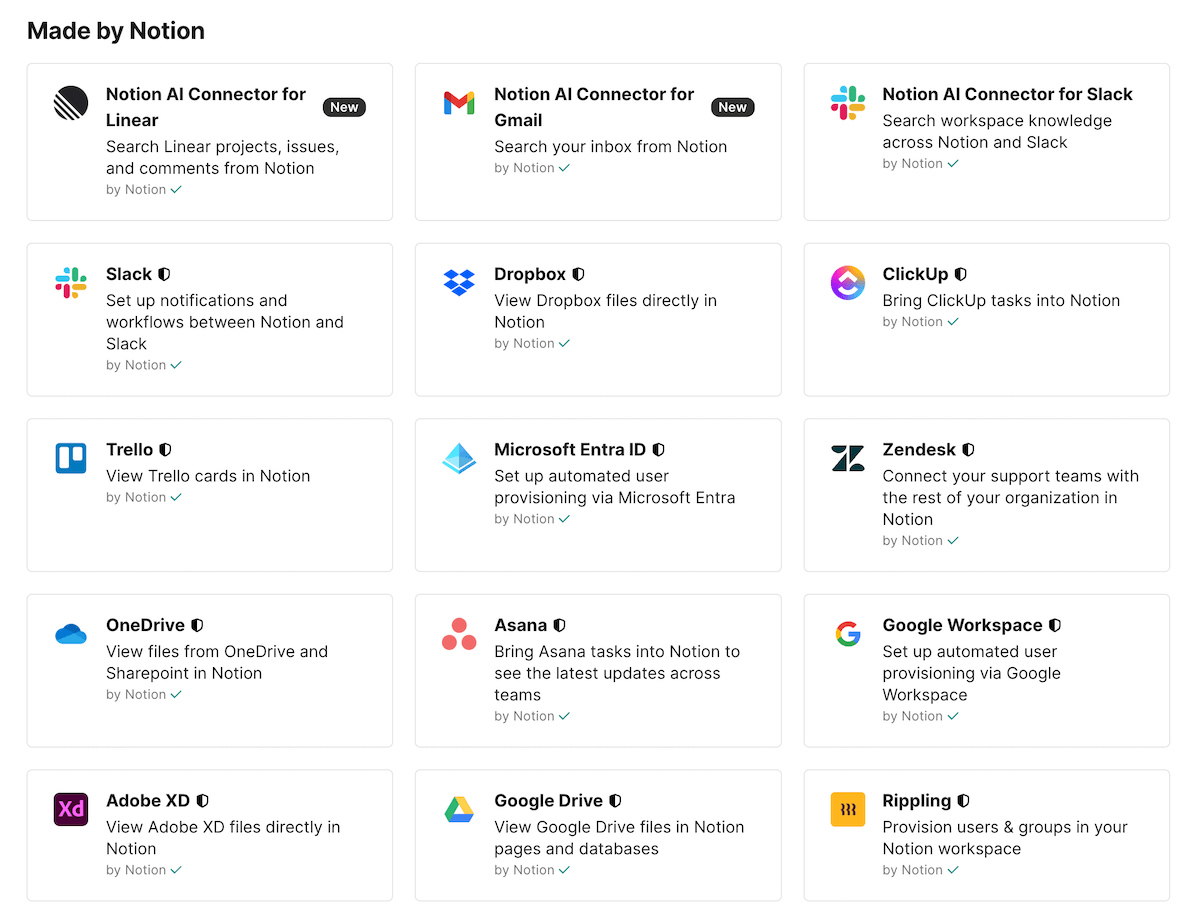Click the Adobe XD logo icon
This screenshot has width=1200, height=921.
(70, 810)
